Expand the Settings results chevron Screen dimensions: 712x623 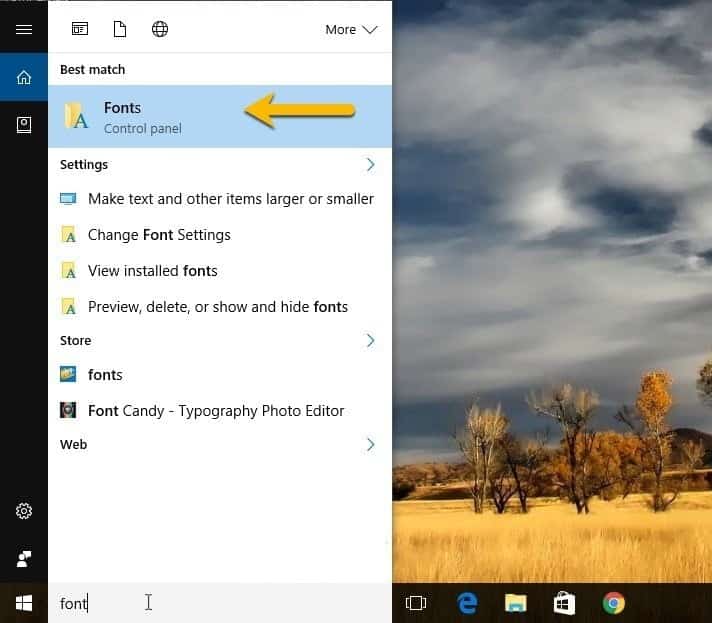click(370, 164)
